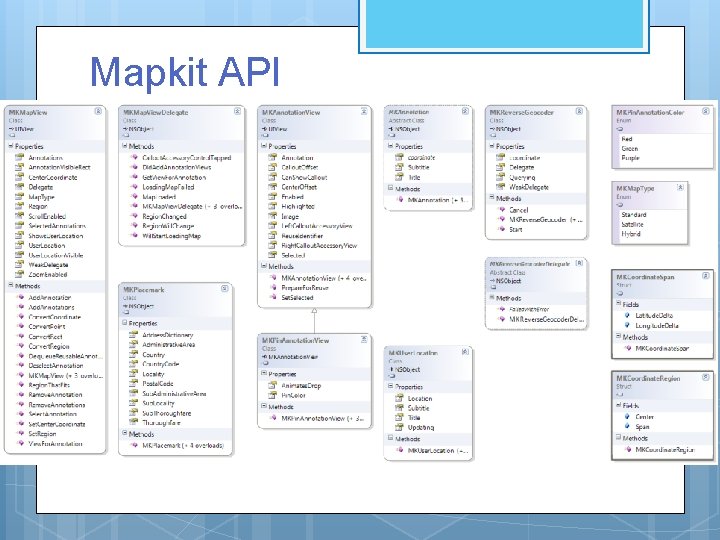Viewport: 720px width, 540px height.
Task: Click the method icon beside LoadingMapFailed
Action: (134, 187)
